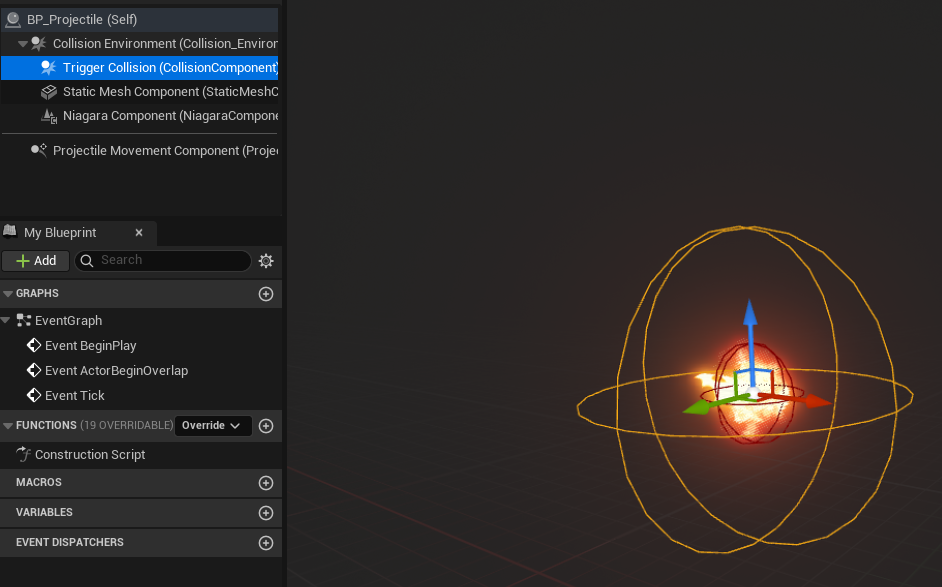Collapse the GRAPHS section
942x587 pixels.
coord(8,293)
